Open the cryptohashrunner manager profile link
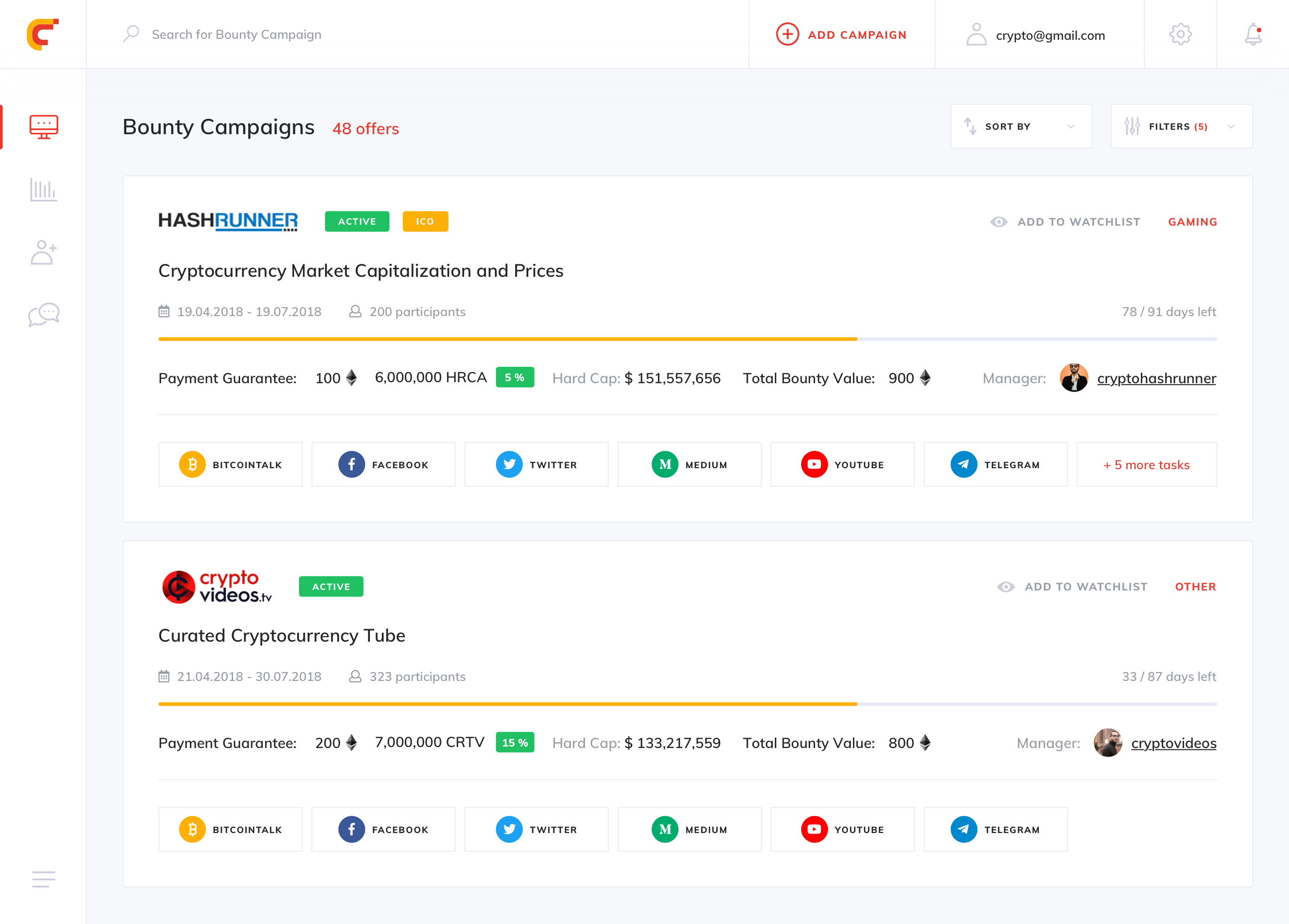This screenshot has width=1289, height=924. tap(1156, 378)
